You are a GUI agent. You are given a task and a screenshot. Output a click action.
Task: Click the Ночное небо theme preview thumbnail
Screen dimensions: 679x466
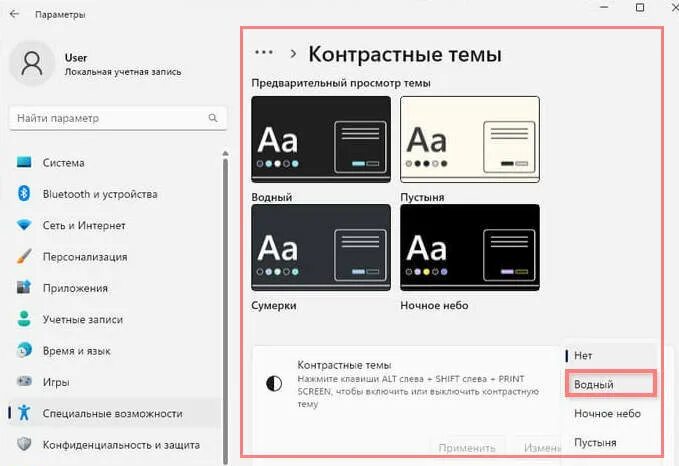(470, 247)
